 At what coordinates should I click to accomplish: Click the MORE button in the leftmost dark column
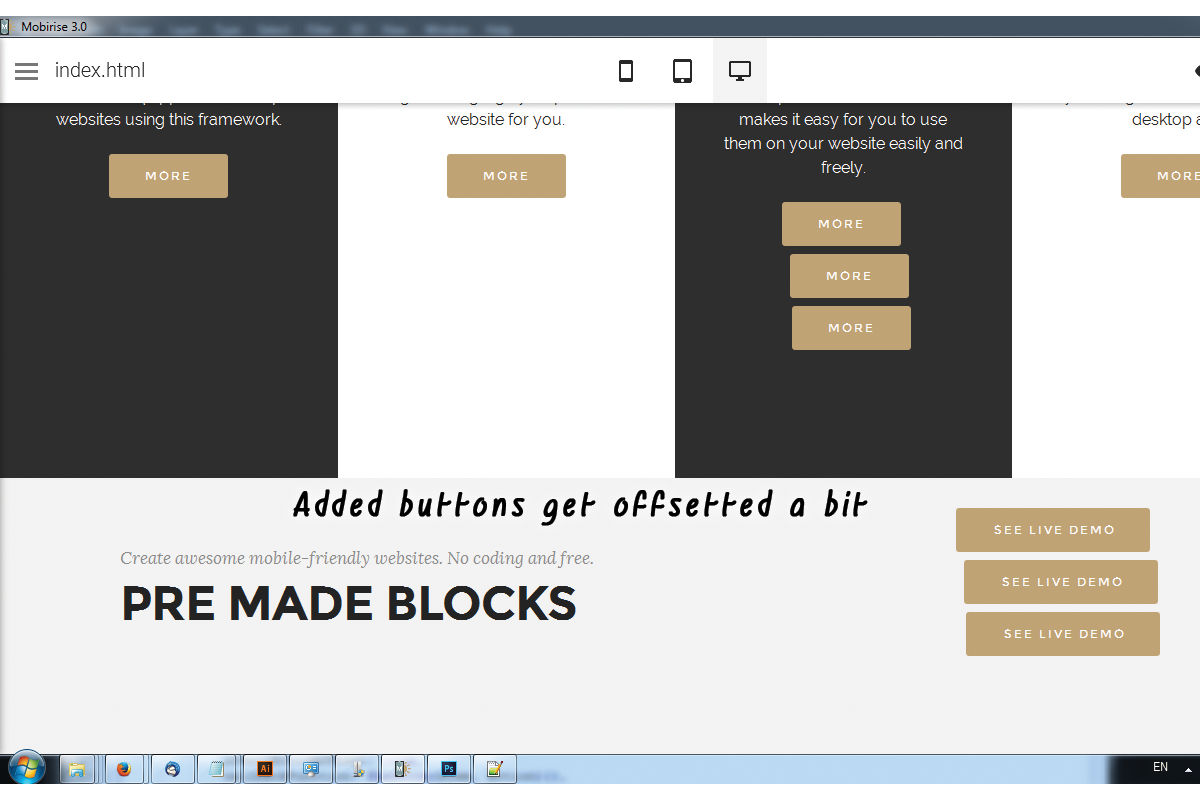pos(168,175)
